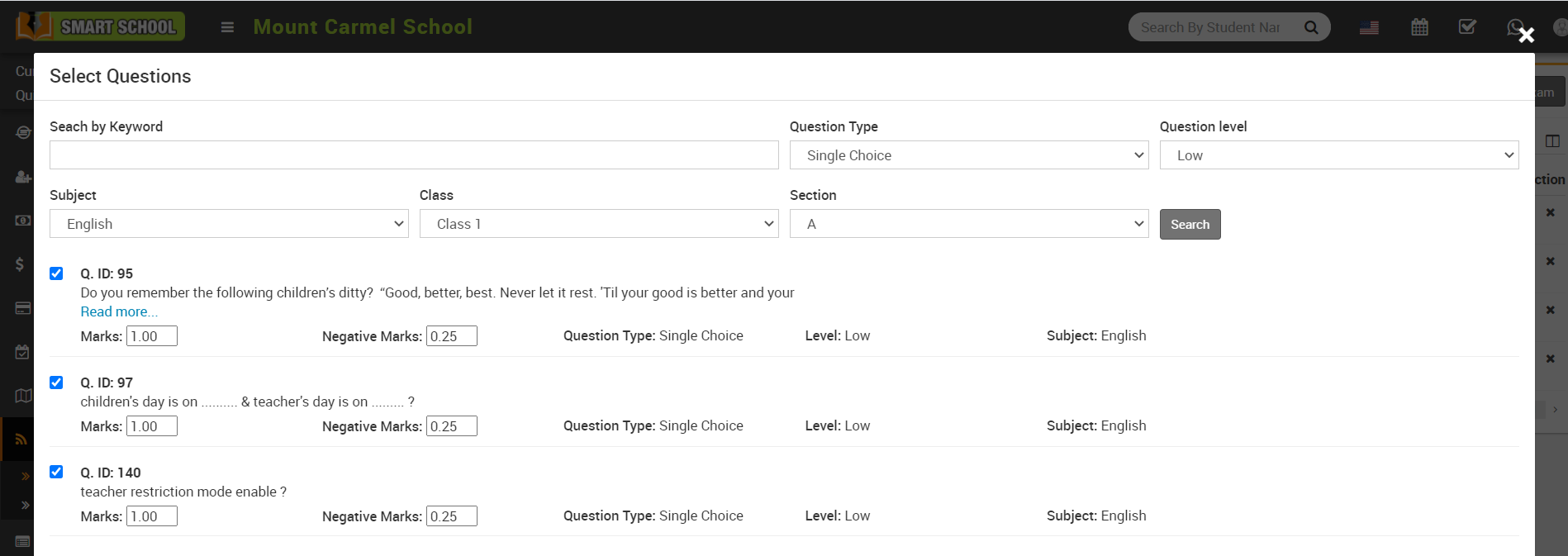This screenshot has width=1568, height=556.
Task: Open the task checklist icon in header
Action: click(x=1467, y=27)
